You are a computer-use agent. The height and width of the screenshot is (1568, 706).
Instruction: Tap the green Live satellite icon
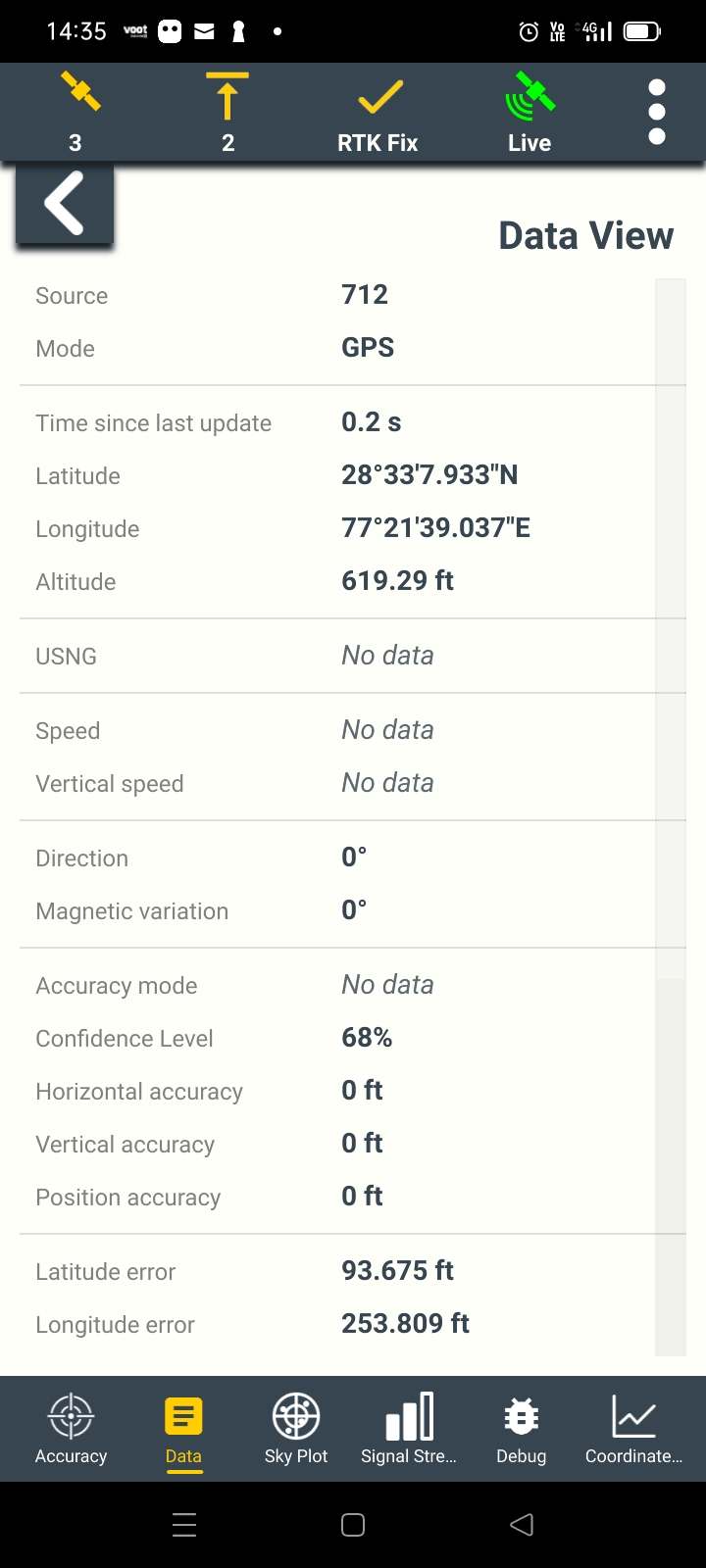529,97
